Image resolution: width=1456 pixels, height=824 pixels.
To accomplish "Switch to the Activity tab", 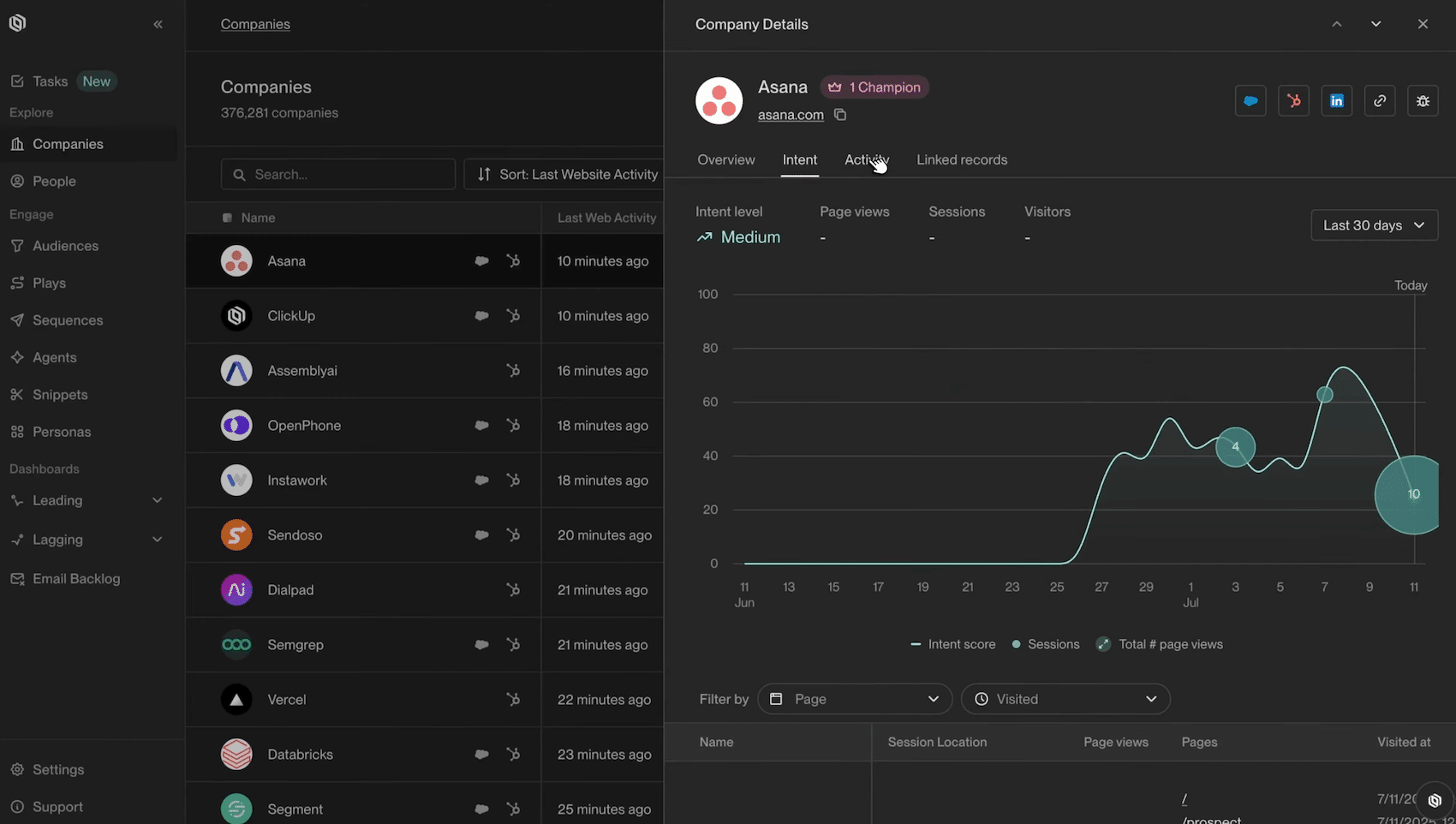I will coord(867,160).
